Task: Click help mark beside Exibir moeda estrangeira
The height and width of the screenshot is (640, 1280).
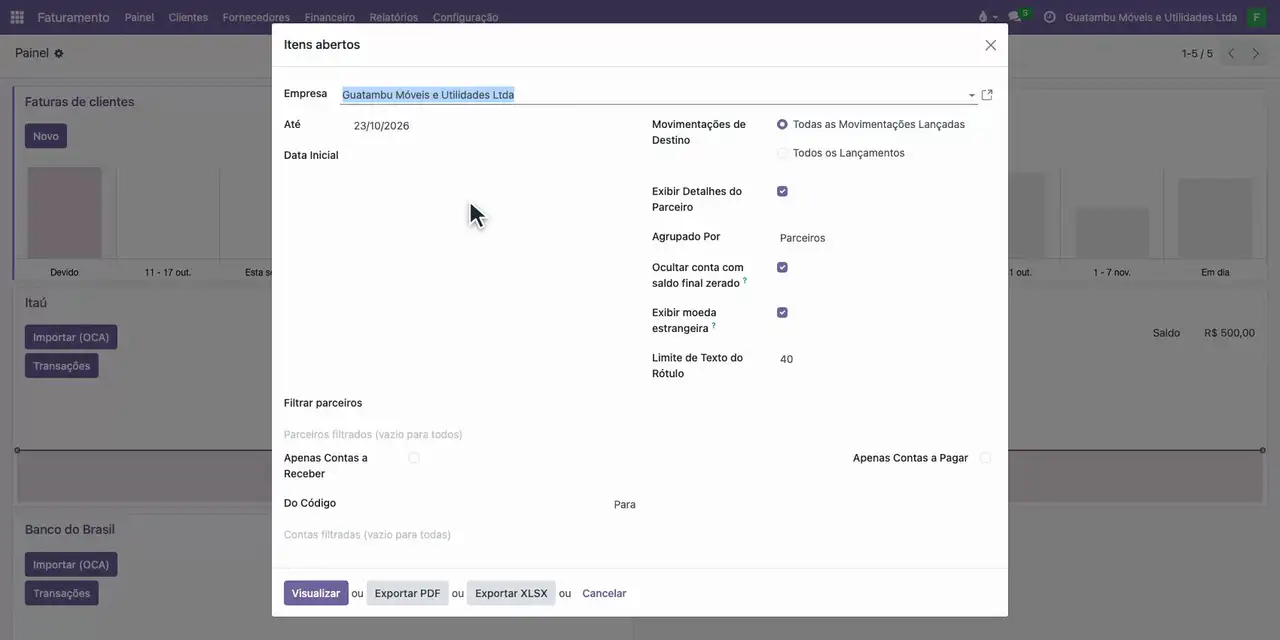Action: (713, 326)
